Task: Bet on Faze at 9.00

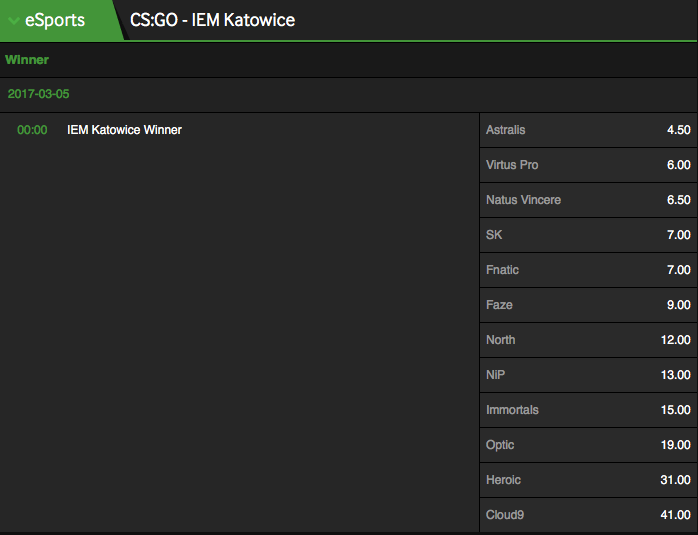Action: (x=588, y=305)
